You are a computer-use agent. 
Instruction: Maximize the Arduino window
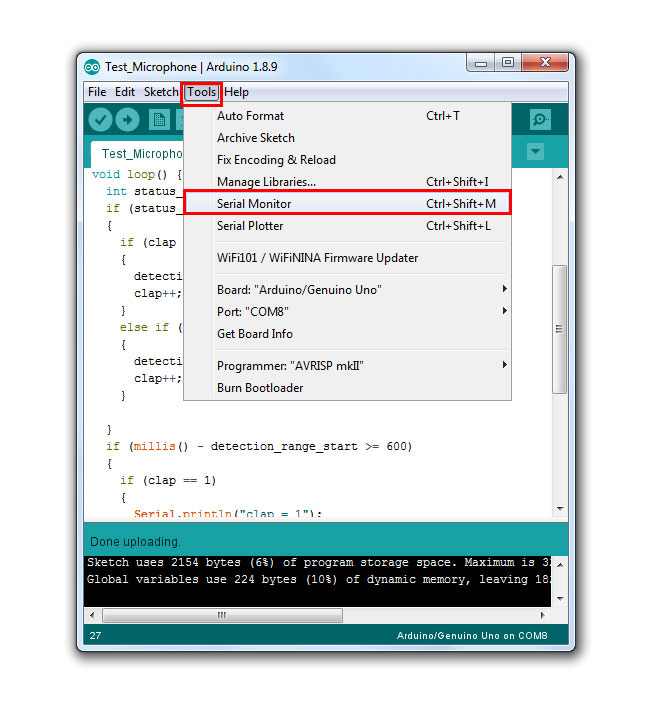pos(508,62)
